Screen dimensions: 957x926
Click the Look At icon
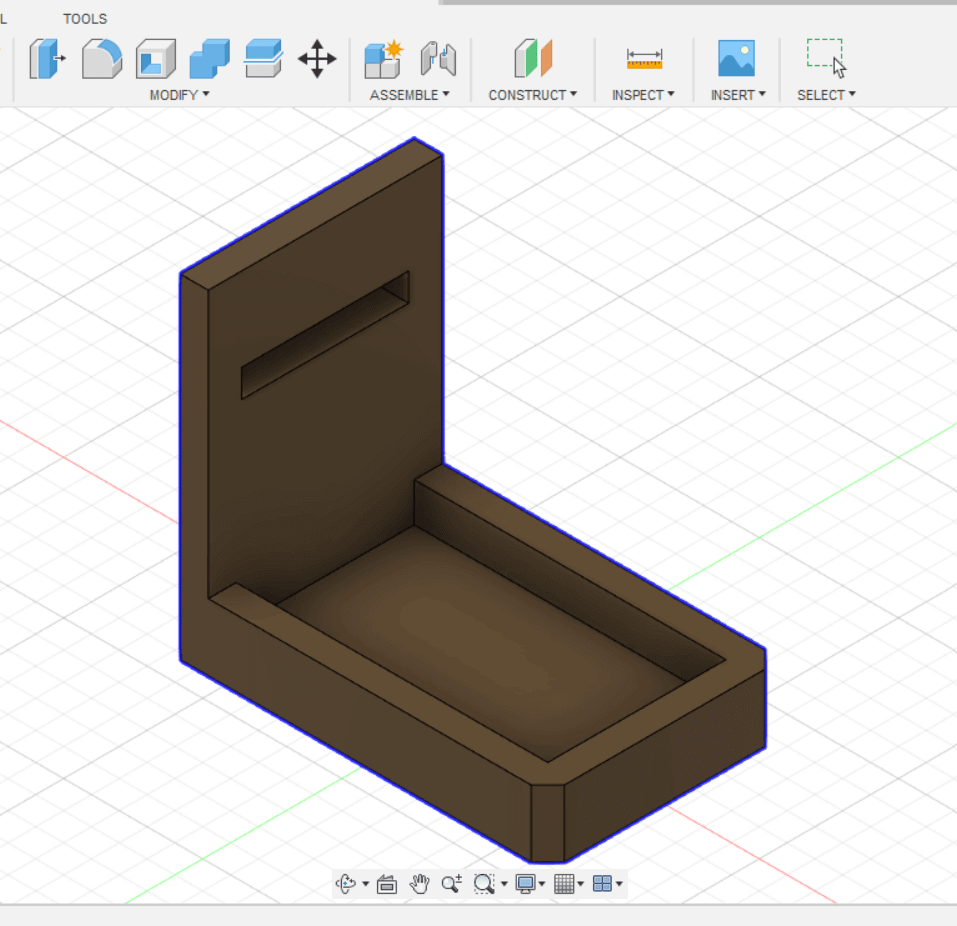pyautogui.click(x=386, y=884)
